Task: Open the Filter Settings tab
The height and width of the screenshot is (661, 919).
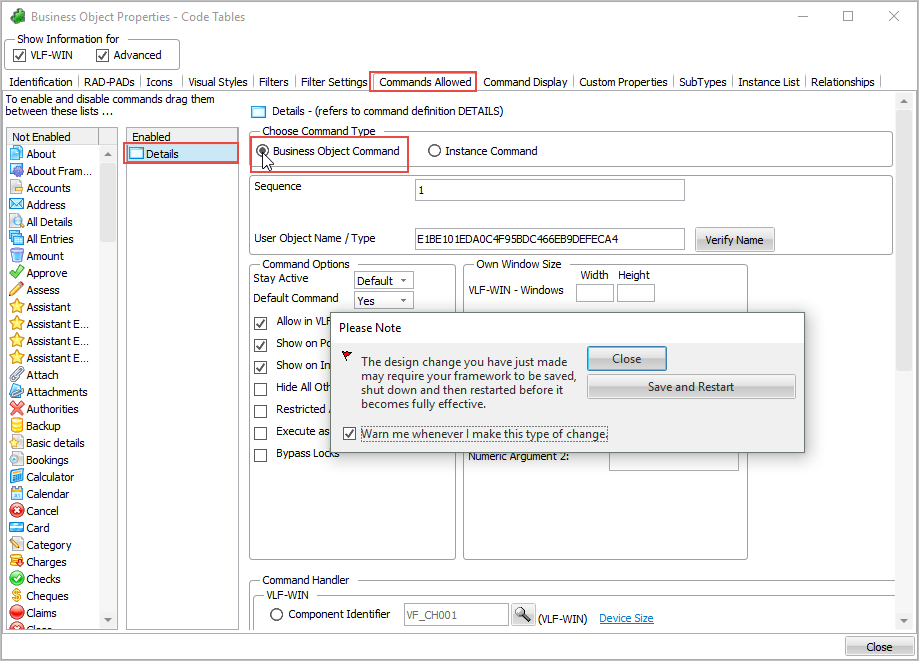Action: pyautogui.click(x=333, y=82)
